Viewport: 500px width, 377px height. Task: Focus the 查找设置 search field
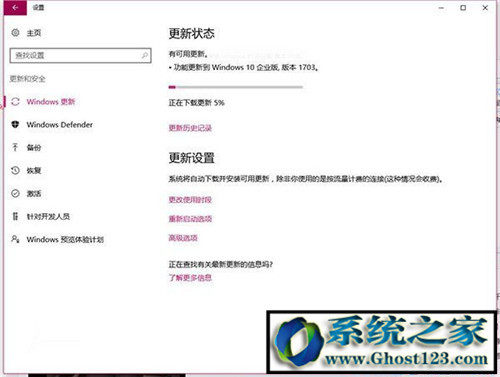pyautogui.click(x=80, y=55)
